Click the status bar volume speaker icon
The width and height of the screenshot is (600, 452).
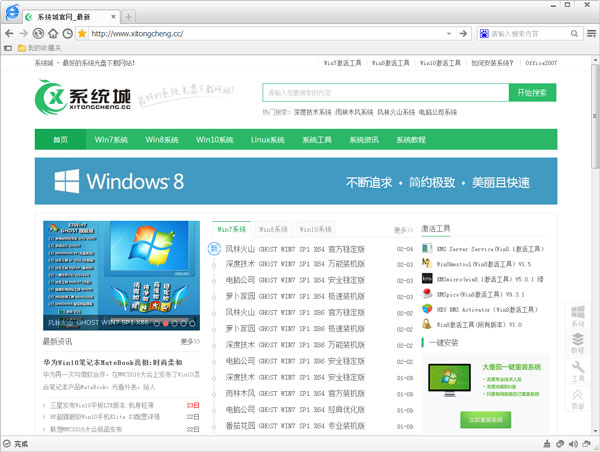(x=573, y=444)
